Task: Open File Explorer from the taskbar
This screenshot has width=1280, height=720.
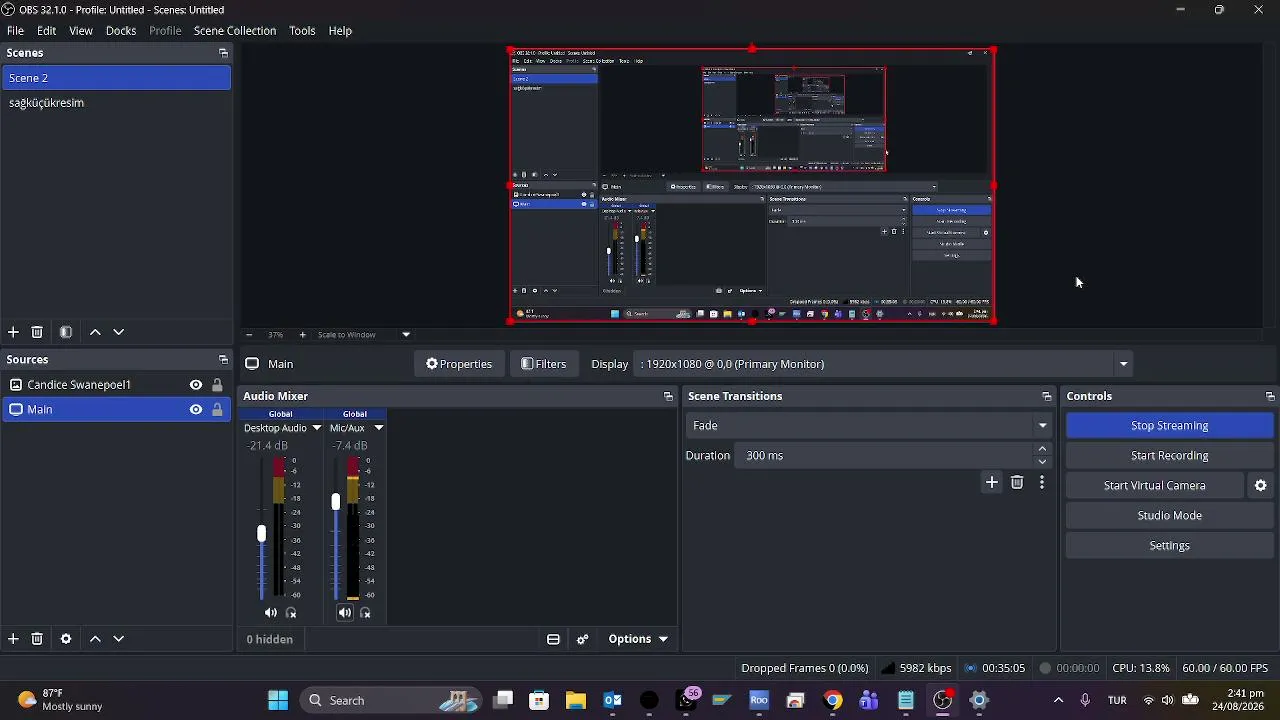Action: click(576, 700)
